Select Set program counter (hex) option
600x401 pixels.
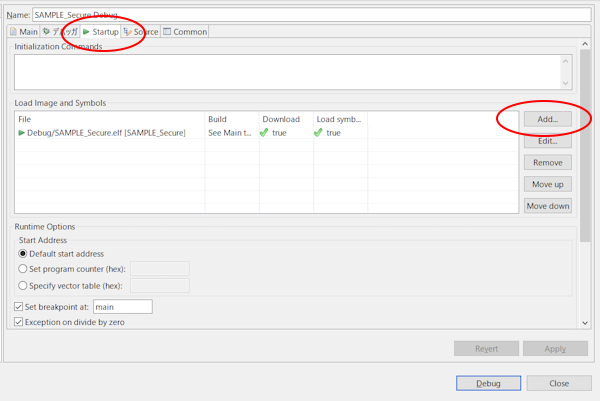click(x=24, y=269)
